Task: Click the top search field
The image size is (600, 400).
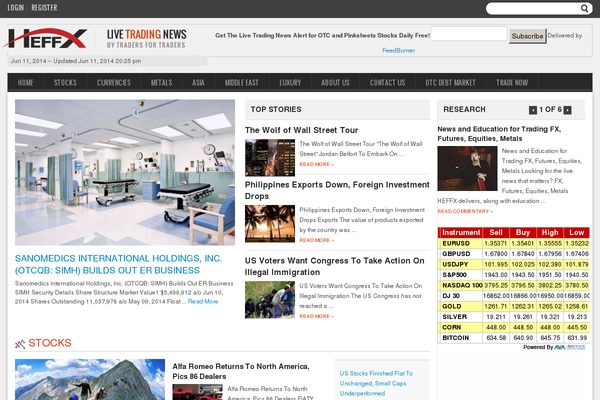Action: pos(533,8)
